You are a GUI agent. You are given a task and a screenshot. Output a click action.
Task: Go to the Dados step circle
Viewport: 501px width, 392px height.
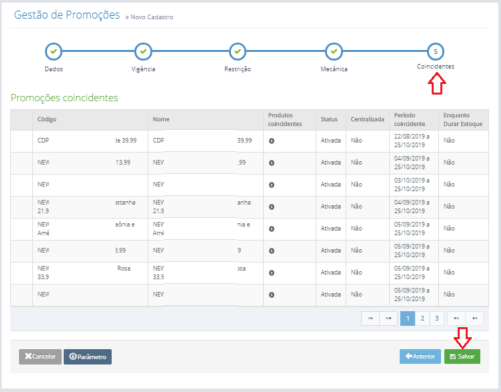(x=53, y=52)
